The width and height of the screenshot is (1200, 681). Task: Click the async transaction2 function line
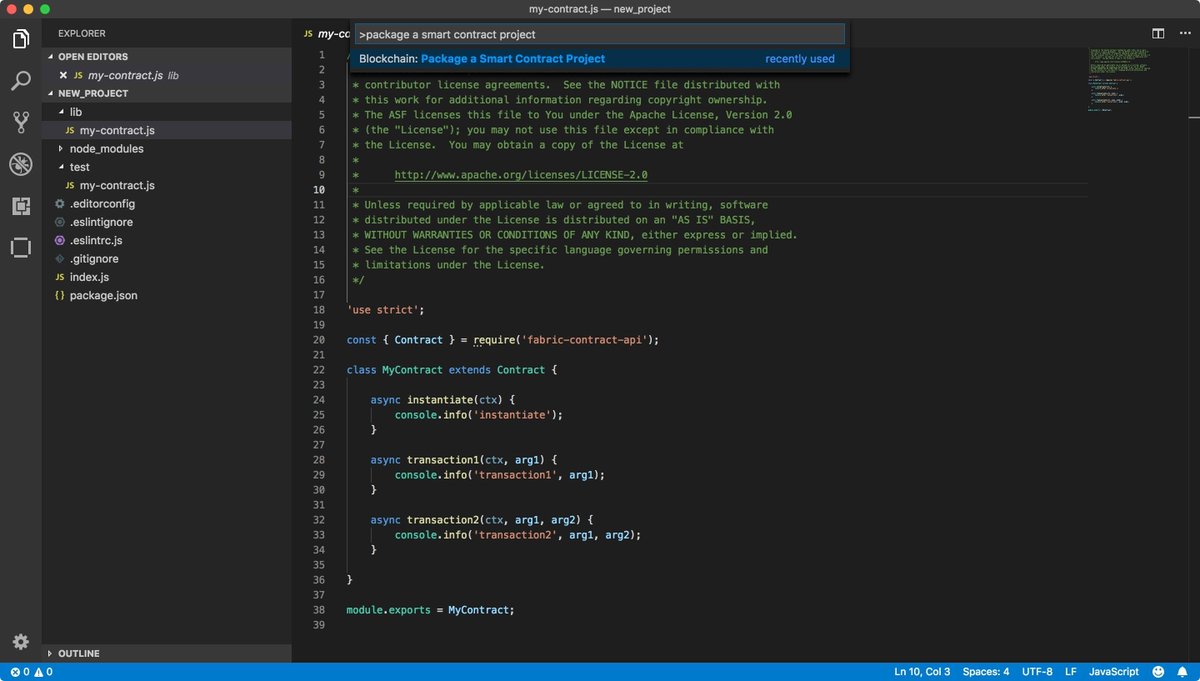482,520
